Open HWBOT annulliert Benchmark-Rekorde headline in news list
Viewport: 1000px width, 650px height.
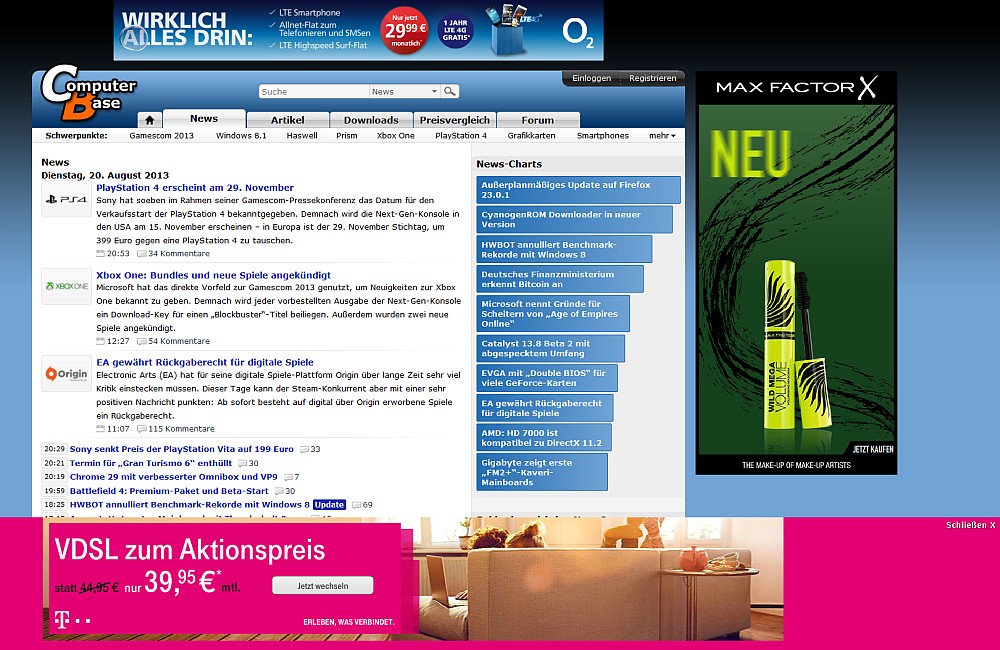[189, 505]
